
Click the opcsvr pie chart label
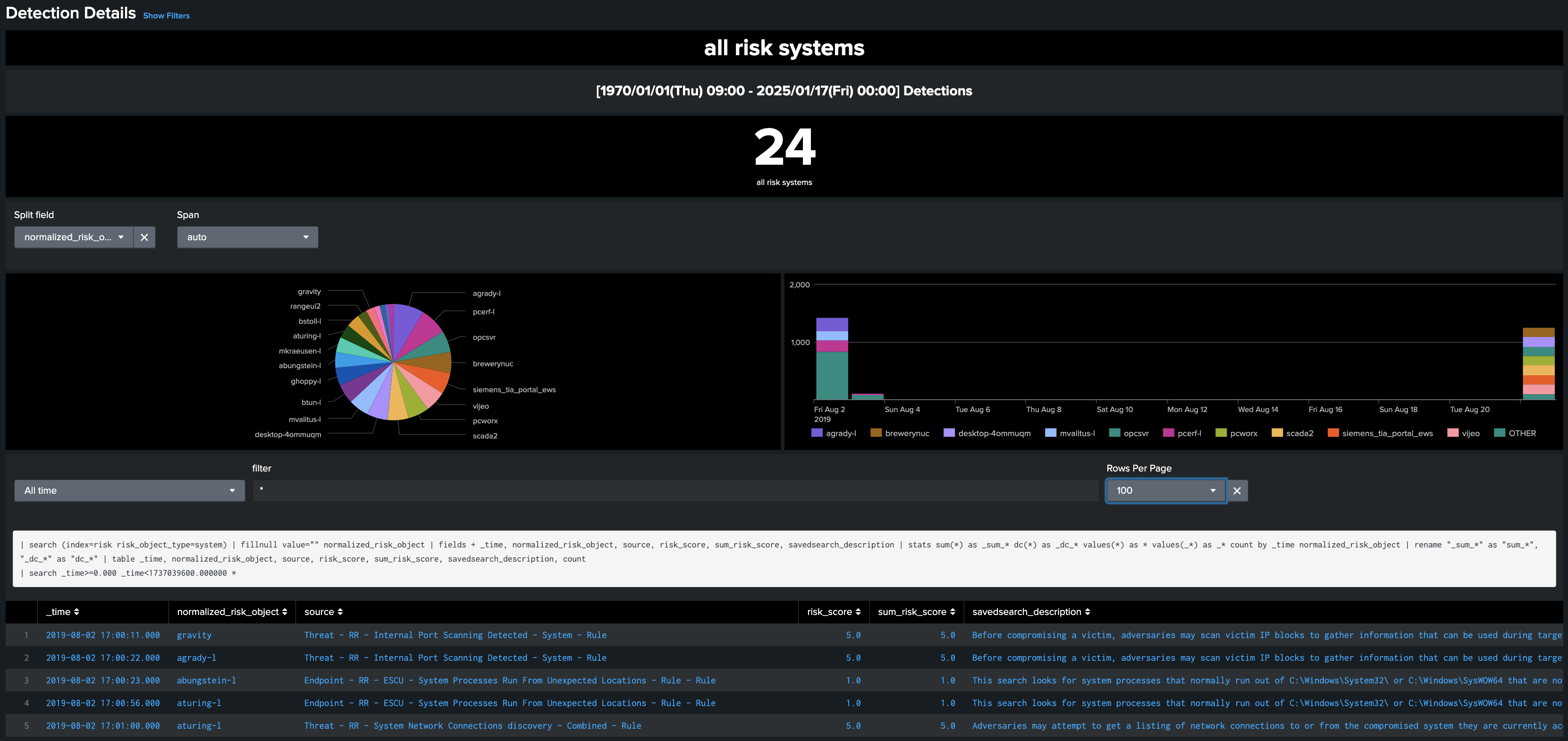[x=484, y=337]
